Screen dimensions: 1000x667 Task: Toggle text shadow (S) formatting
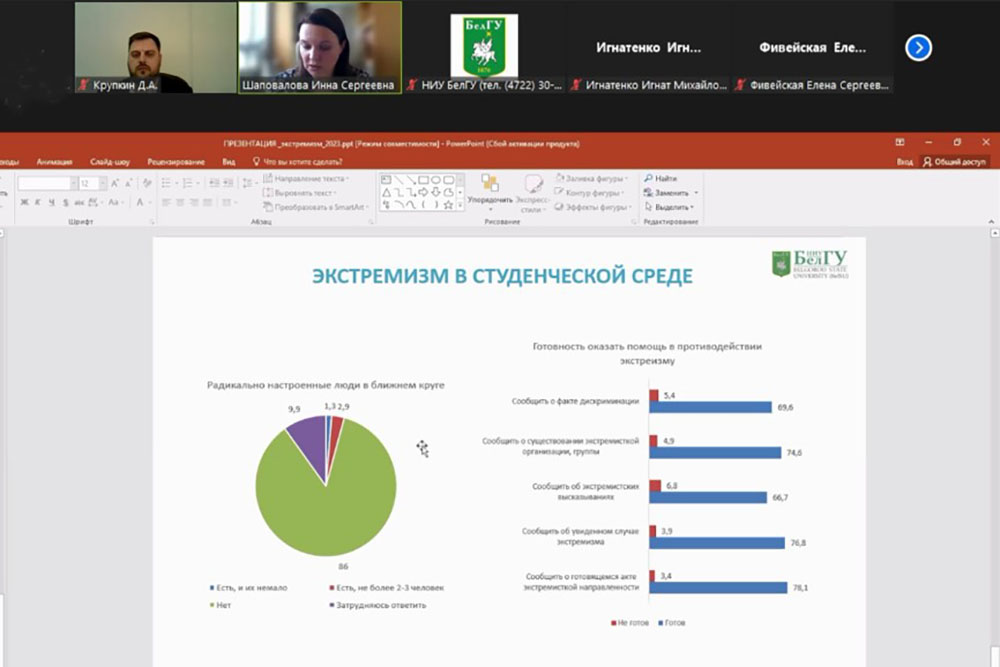[64, 202]
